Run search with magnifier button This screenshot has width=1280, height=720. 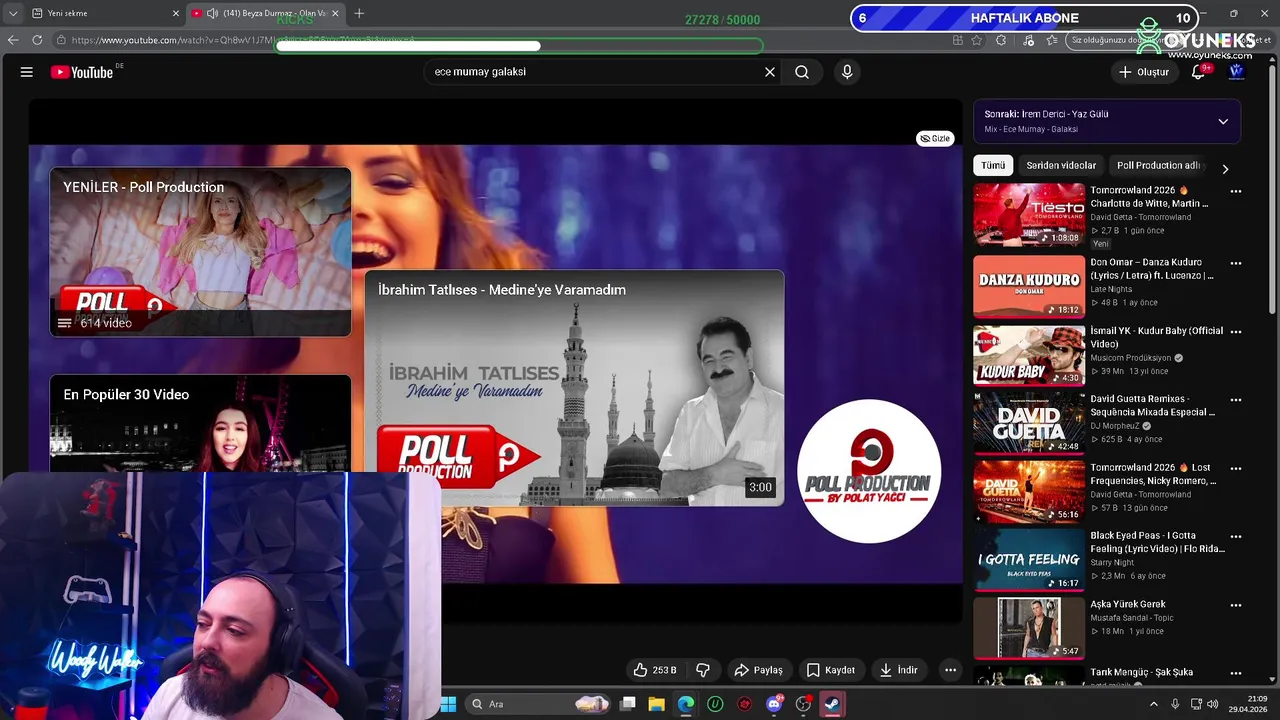[x=802, y=72]
